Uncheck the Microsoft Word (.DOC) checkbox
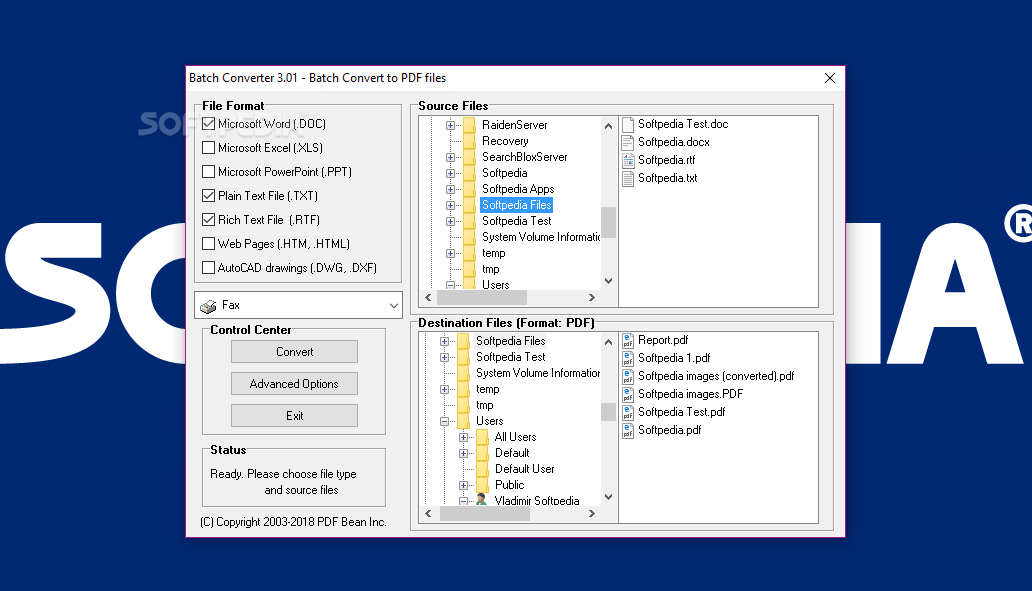Image resolution: width=1032 pixels, height=591 pixels. click(209, 124)
